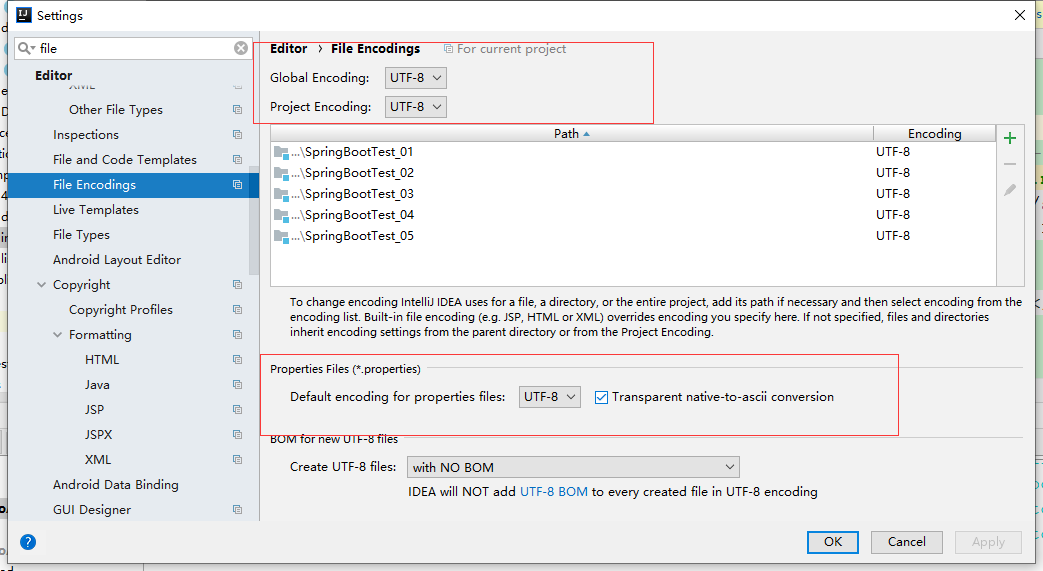Viewport: 1043px width, 571px height.
Task: Click the project-level icon beside Copyright Profiles
Action: 237,309
